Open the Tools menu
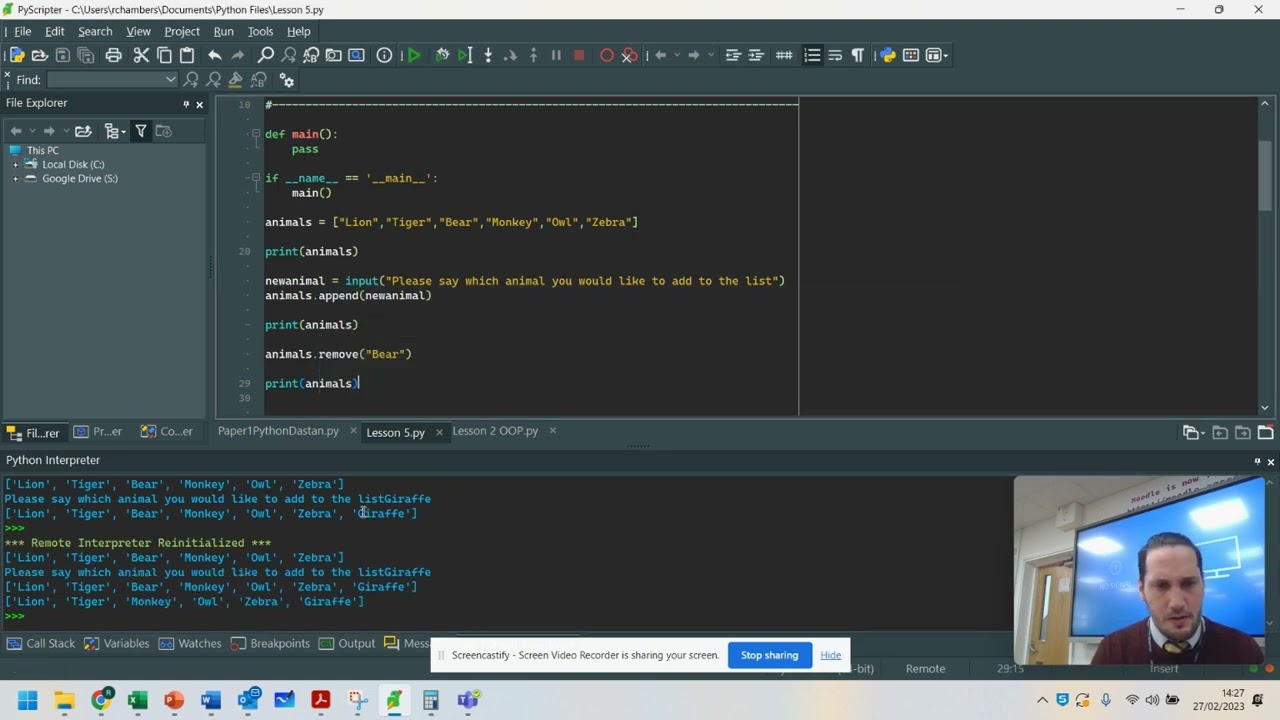This screenshot has height=720, width=1280. 260,31
